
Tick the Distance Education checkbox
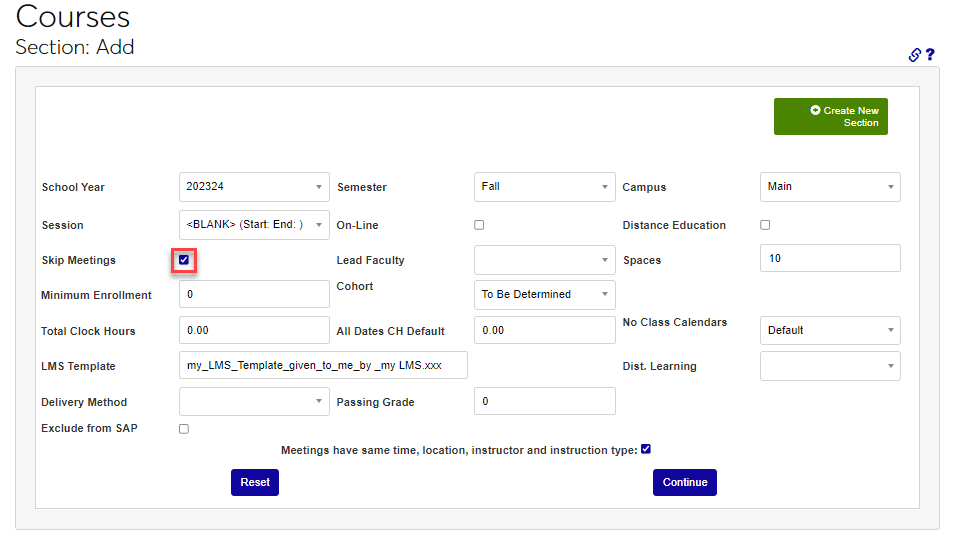(x=765, y=225)
